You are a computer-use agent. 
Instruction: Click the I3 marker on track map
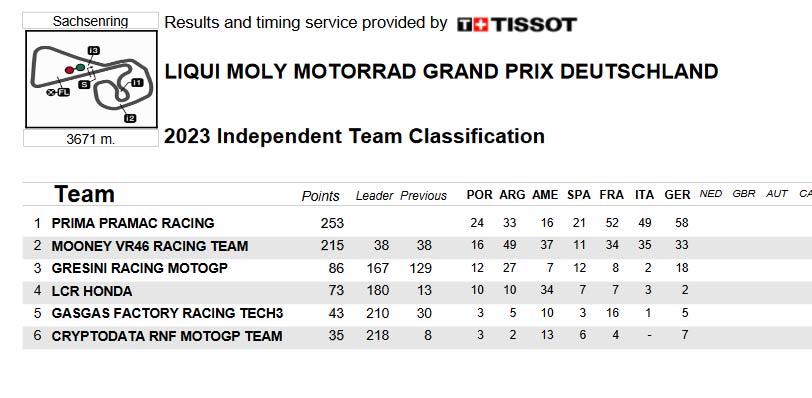coord(94,50)
